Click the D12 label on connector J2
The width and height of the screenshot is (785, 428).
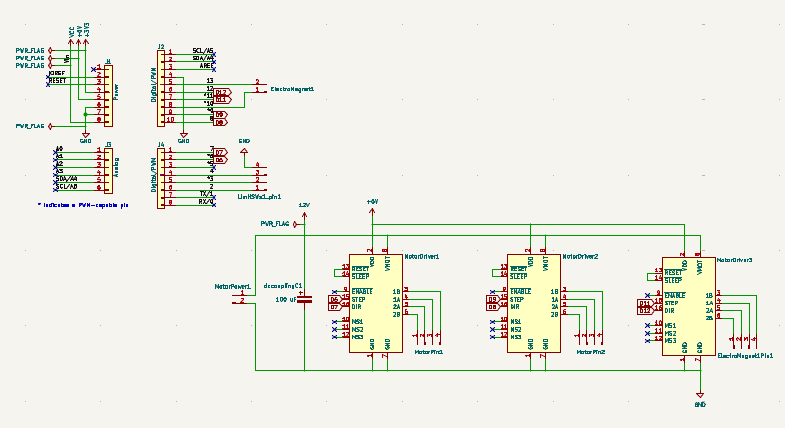click(222, 92)
